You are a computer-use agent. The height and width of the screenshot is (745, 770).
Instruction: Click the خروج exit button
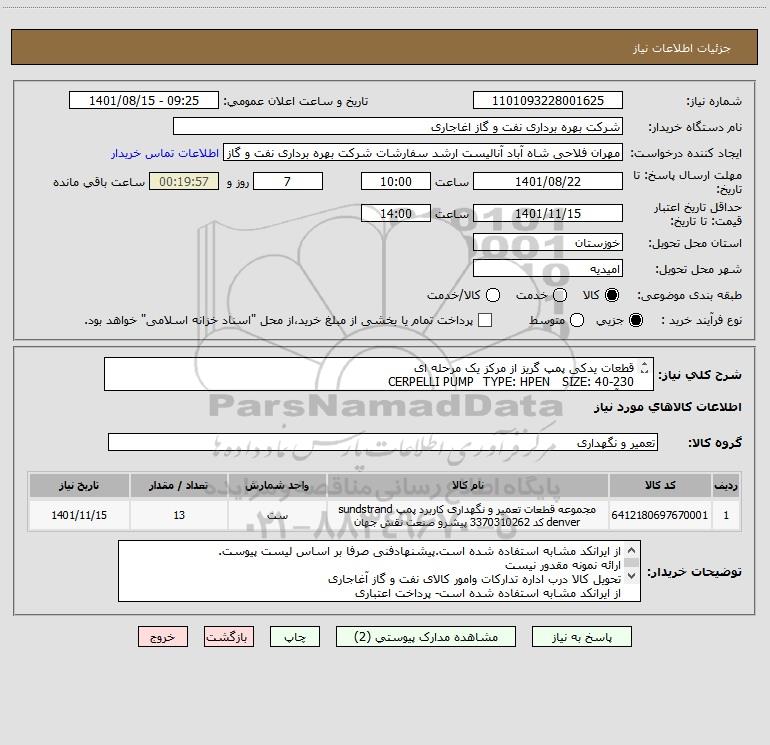tap(163, 636)
